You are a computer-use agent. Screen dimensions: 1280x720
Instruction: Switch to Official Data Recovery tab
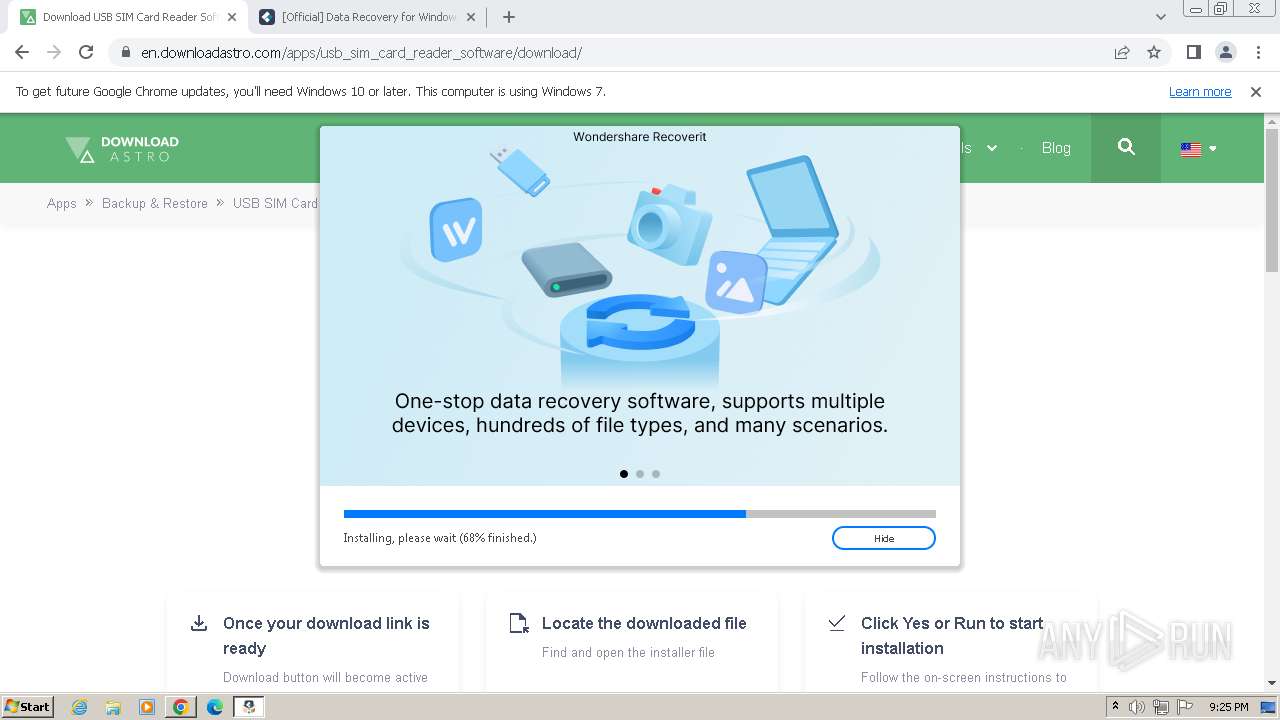pos(367,17)
